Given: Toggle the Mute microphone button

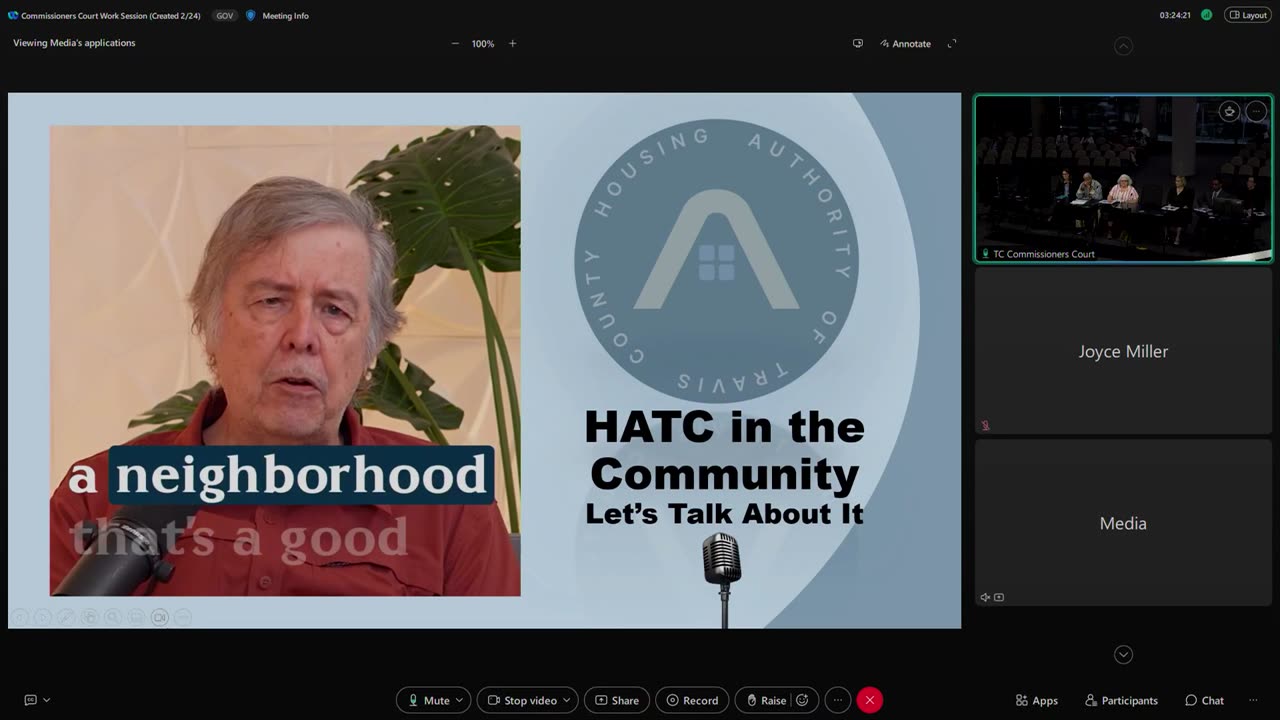Looking at the screenshot, I should [428, 700].
